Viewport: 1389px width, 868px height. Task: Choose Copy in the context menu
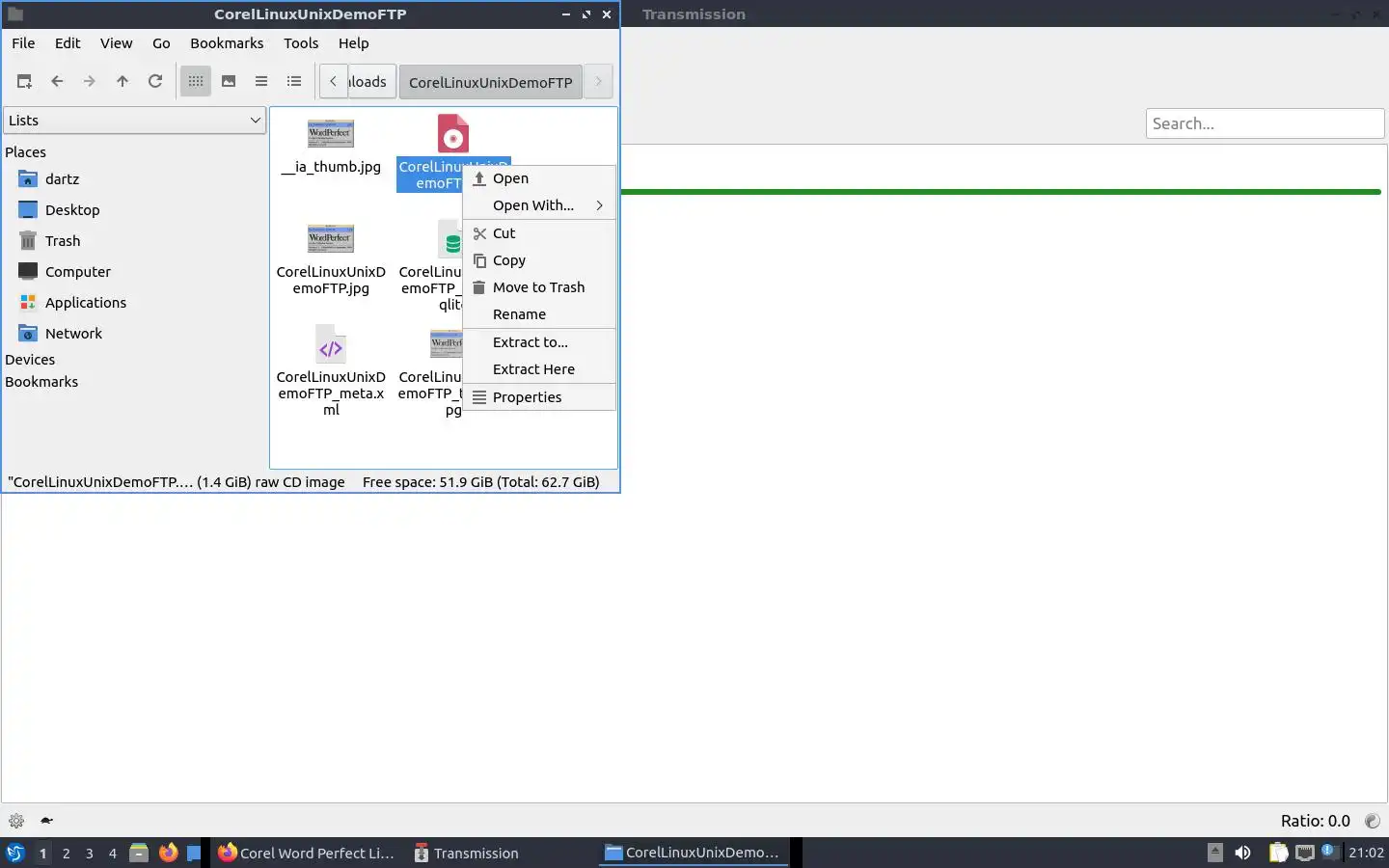(539, 260)
